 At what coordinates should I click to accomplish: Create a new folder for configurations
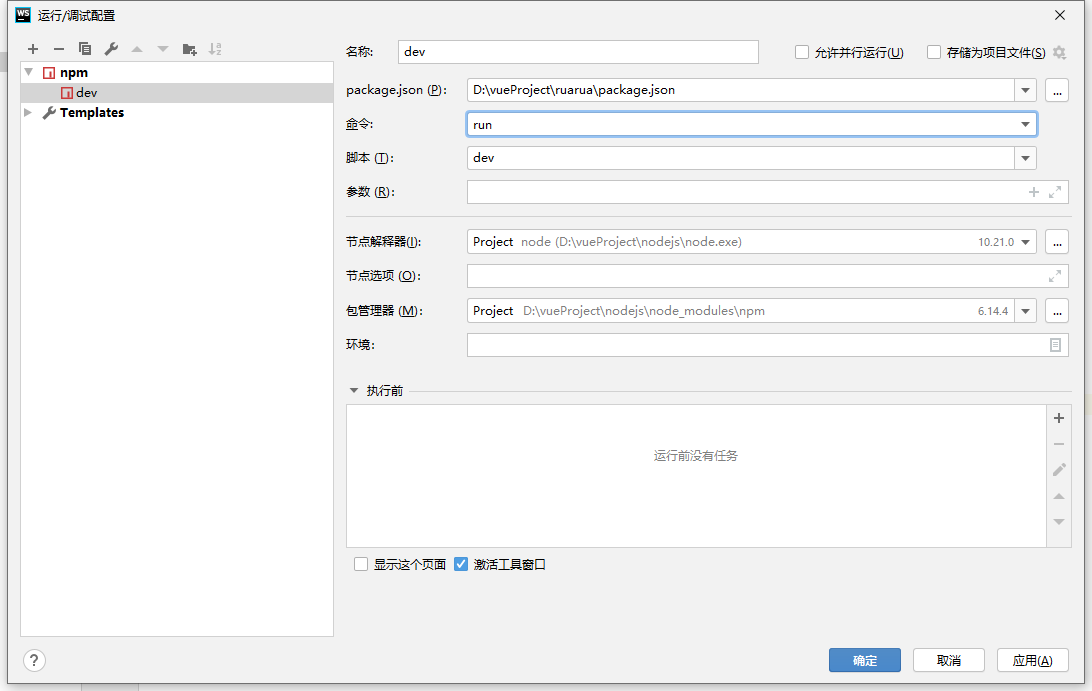coord(188,48)
